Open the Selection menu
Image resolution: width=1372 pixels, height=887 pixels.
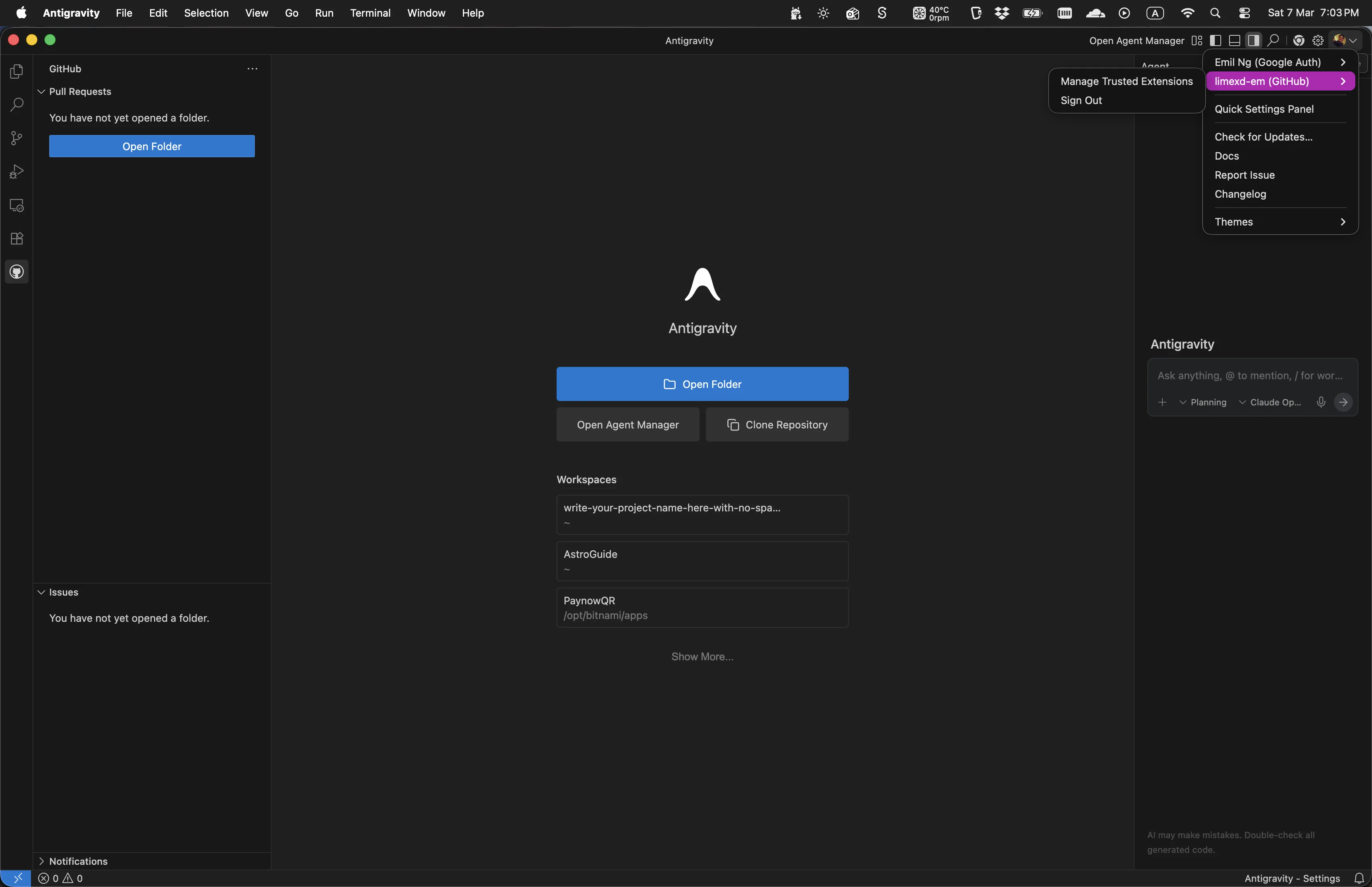pyautogui.click(x=206, y=13)
